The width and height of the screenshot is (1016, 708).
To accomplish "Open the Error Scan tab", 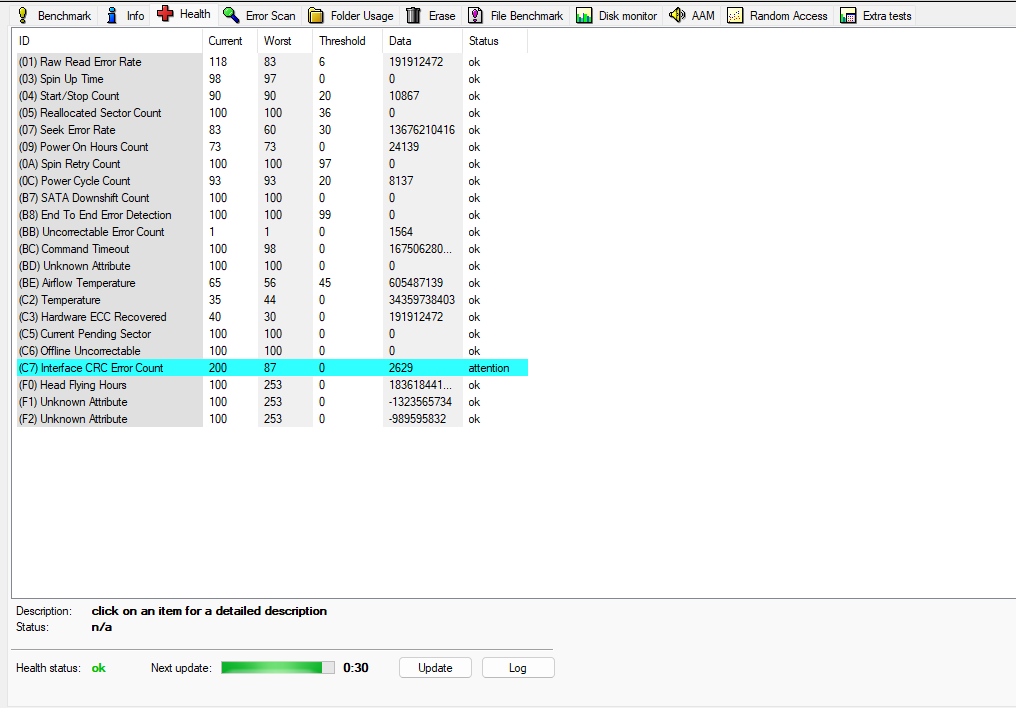I will pyautogui.click(x=259, y=16).
